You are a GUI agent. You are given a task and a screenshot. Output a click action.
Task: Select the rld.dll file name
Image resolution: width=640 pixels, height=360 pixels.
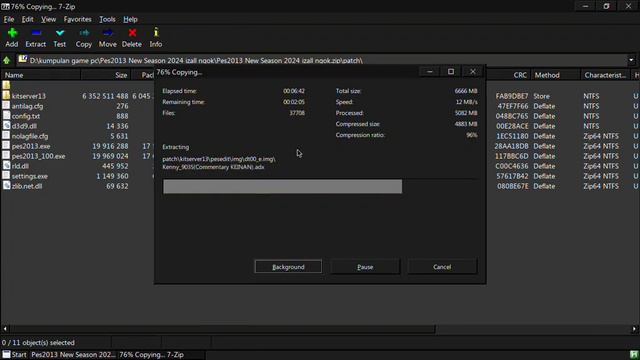pos(20,166)
